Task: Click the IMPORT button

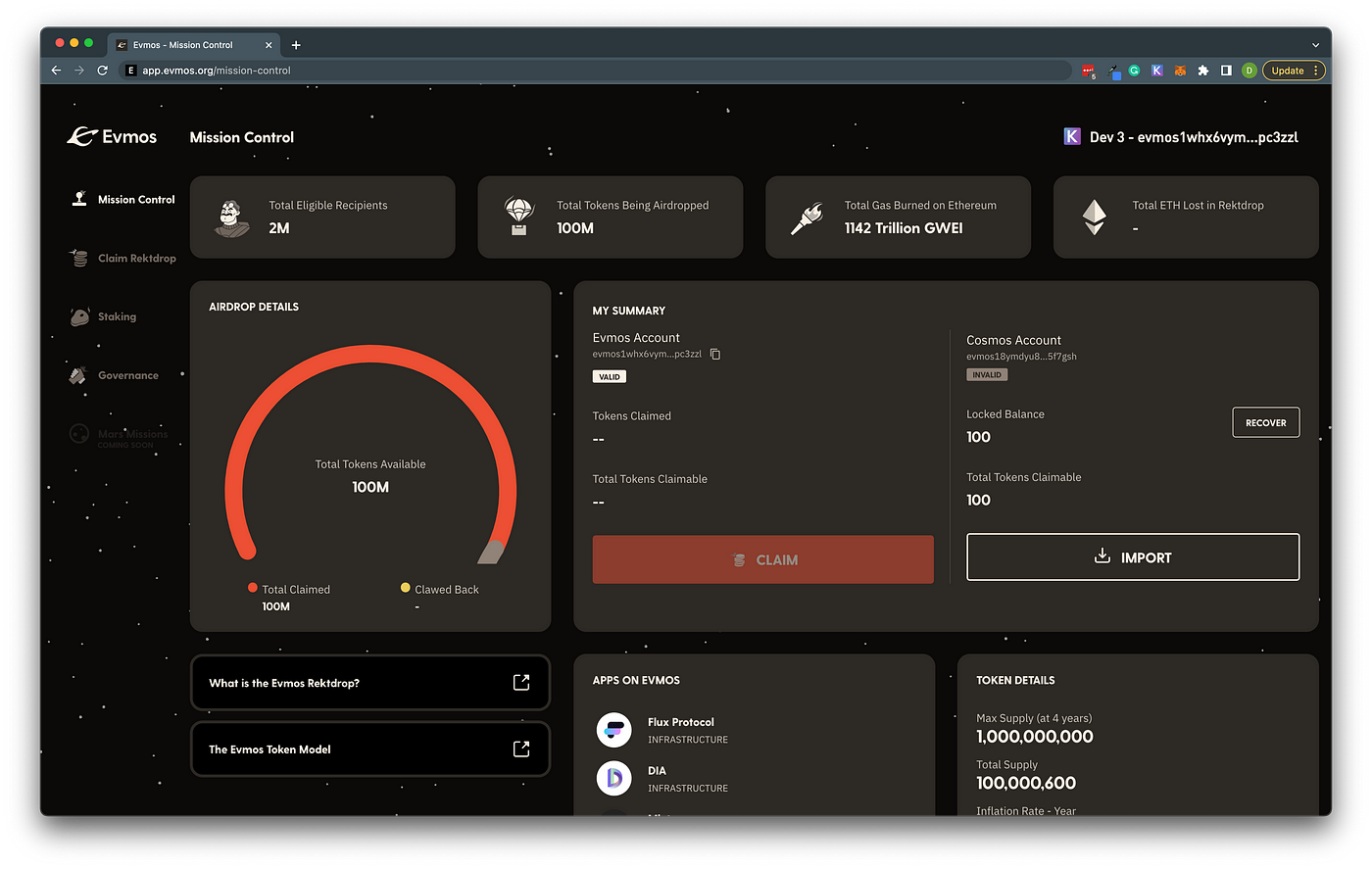Action: point(1133,557)
